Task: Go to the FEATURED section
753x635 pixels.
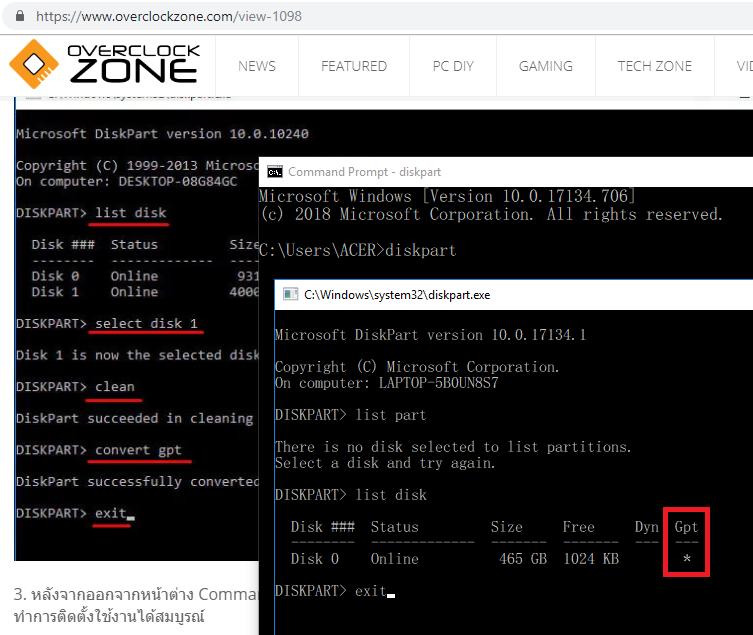Action: (x=354, y=66)
